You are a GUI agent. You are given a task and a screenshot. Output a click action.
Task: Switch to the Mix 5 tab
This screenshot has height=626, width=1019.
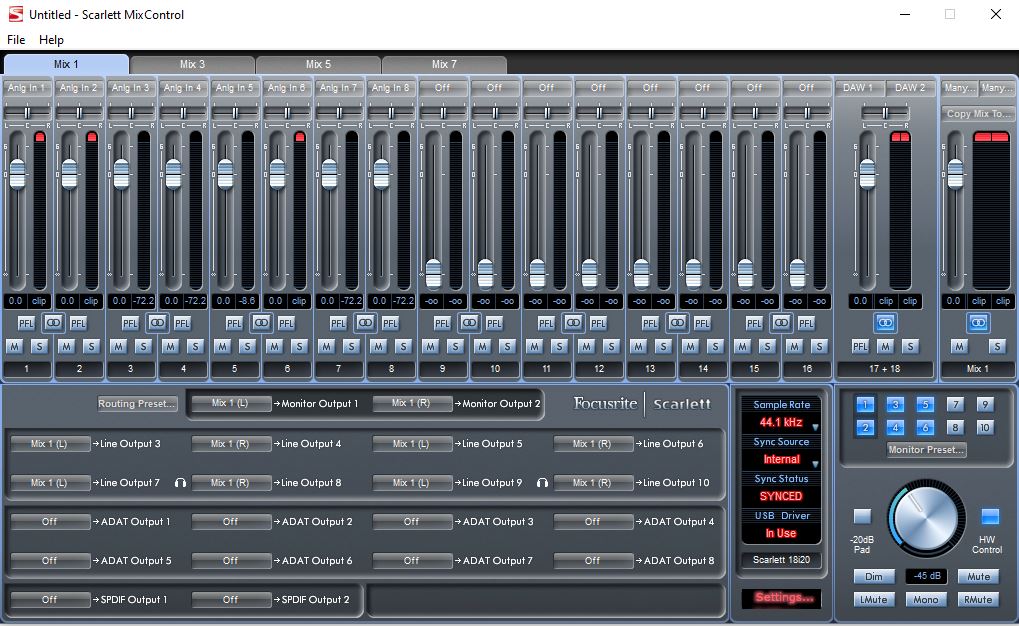click(x=318, y=64)
